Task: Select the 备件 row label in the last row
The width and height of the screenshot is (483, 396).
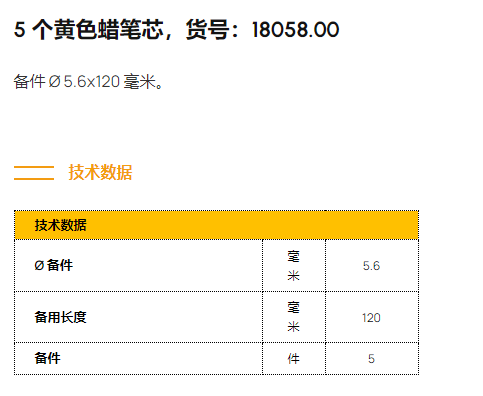Action: point(47,358)
